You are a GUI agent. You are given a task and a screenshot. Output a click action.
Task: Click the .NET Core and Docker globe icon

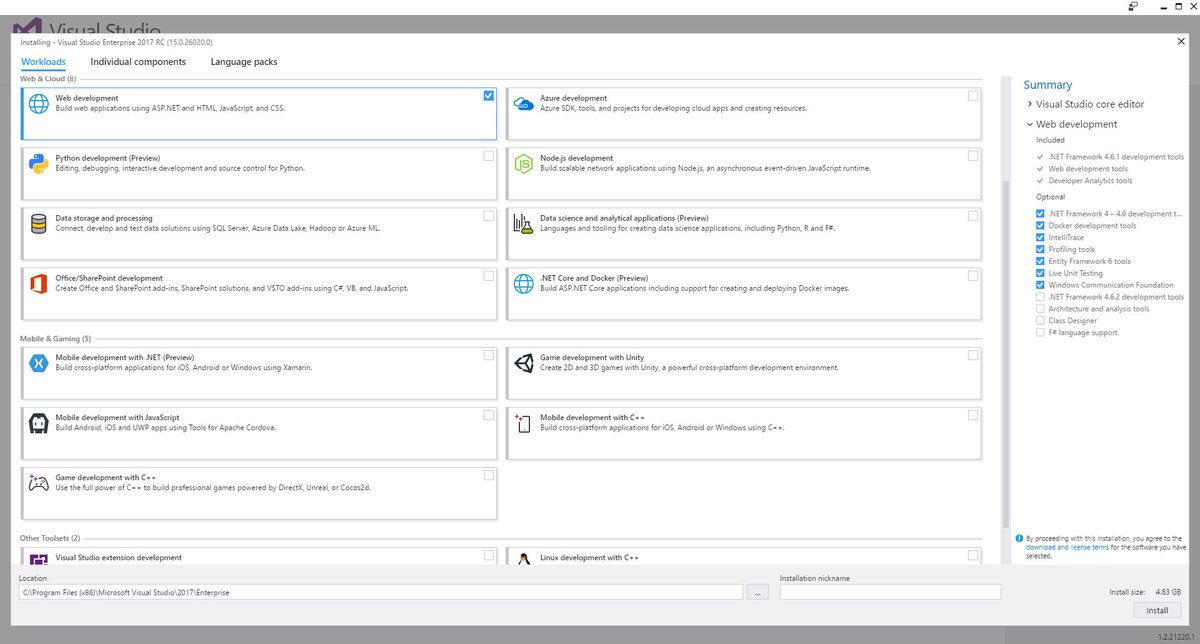pyautogui.click(x=523, y=283)
